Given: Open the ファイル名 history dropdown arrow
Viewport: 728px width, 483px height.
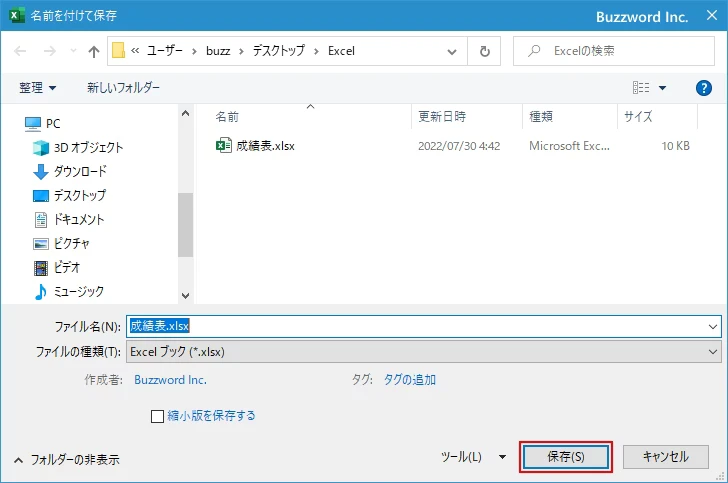Looking at the screenshot, I should (712, 326).
